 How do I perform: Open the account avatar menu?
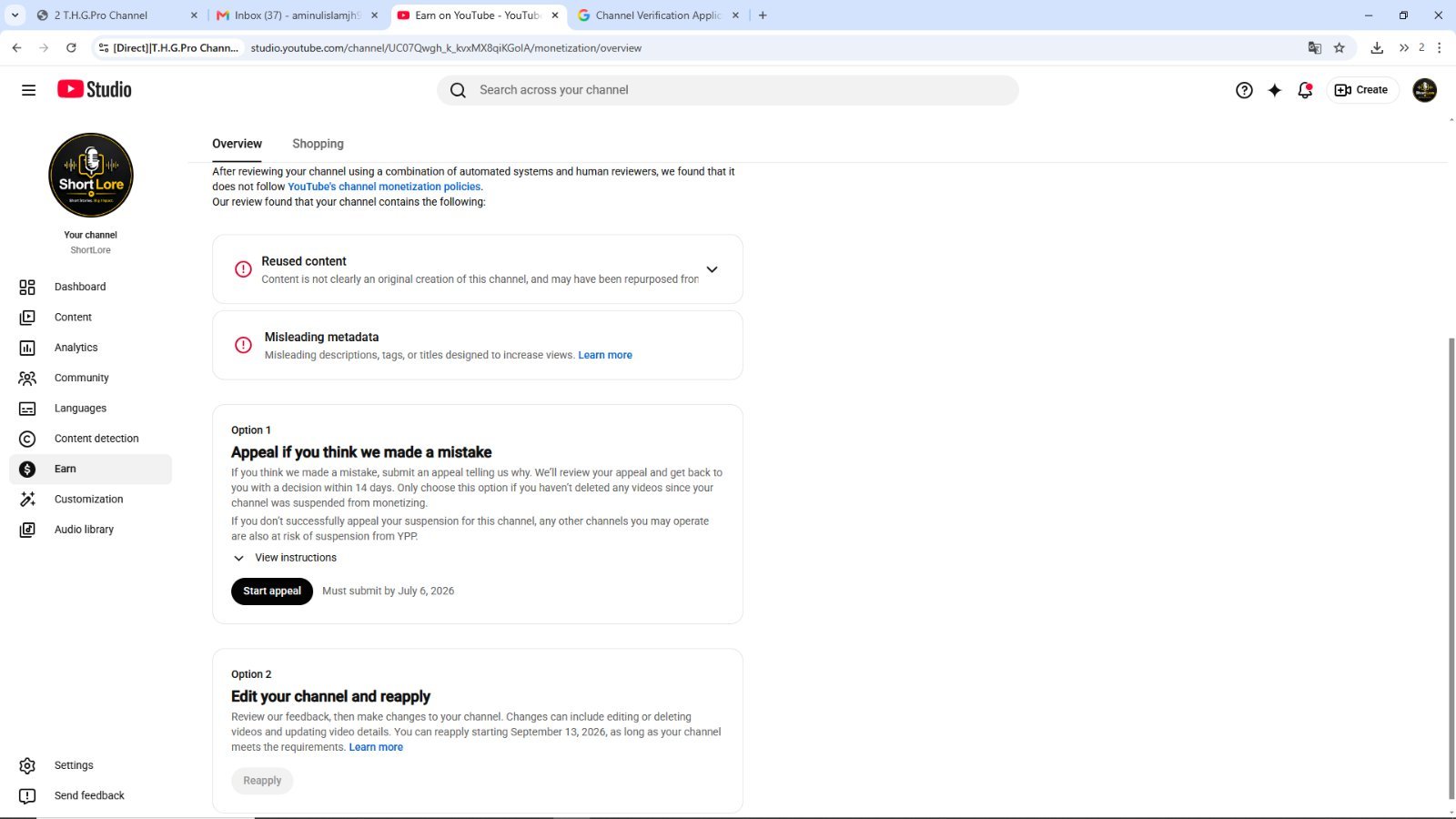(x=1424, y=90)
